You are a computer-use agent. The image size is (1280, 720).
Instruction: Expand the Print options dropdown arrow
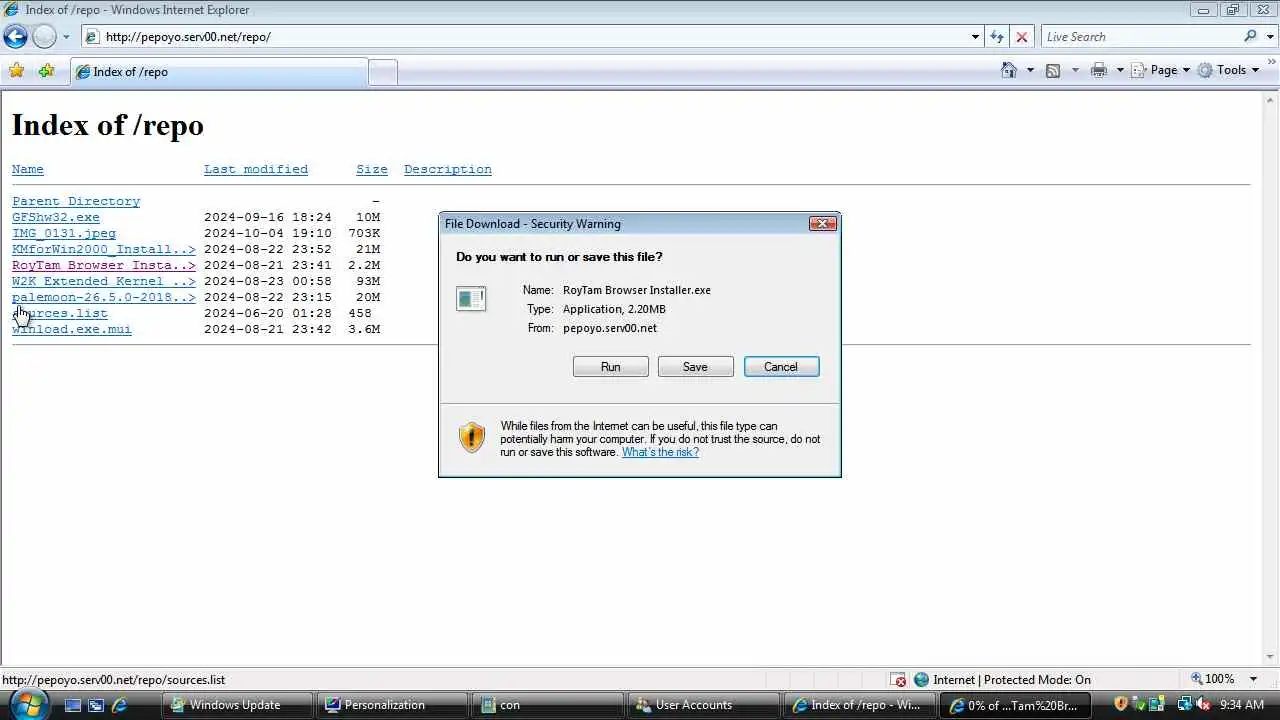tap(1120, 70)
